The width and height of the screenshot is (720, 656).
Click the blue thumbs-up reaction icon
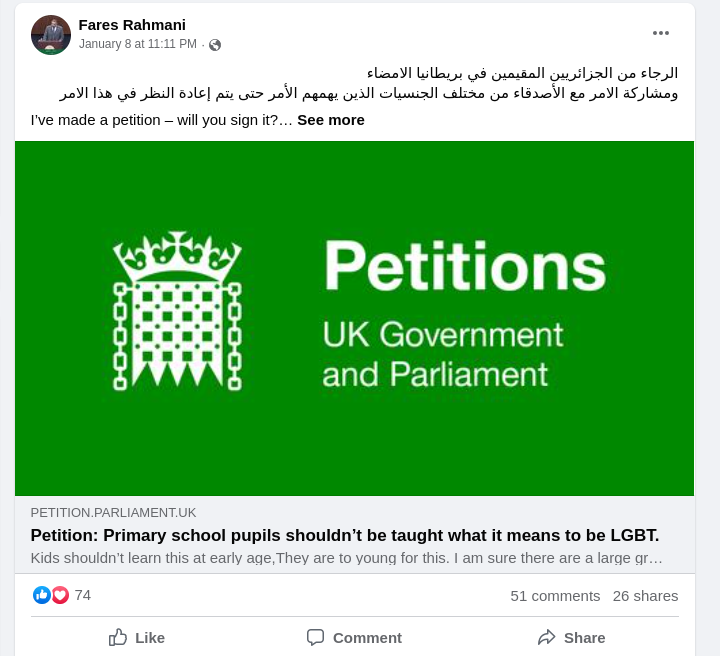pyautogui.click(x=42, y=595)
